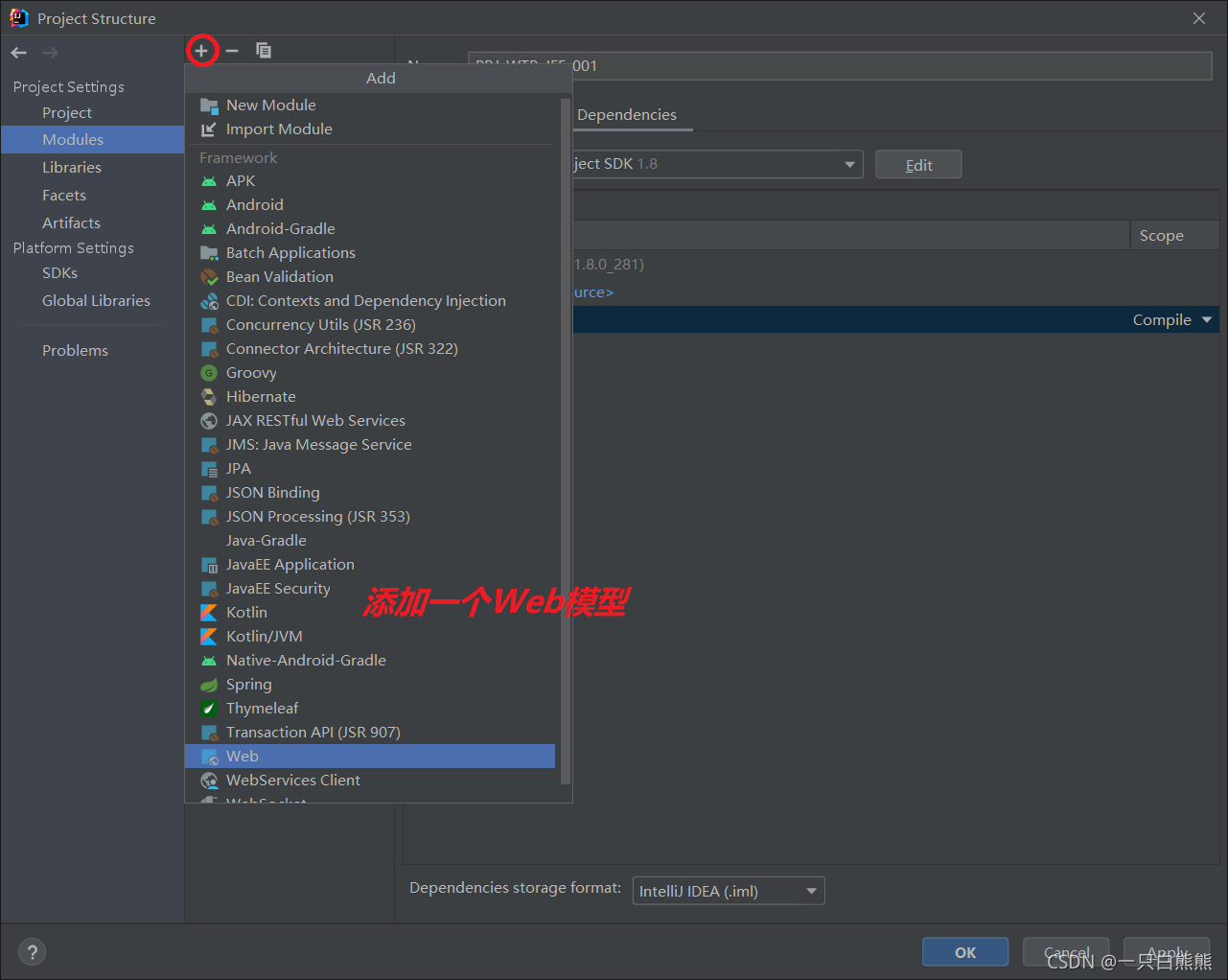1228x980 pixels.
Task: Click the Apply button
Action: (1167, 952)
